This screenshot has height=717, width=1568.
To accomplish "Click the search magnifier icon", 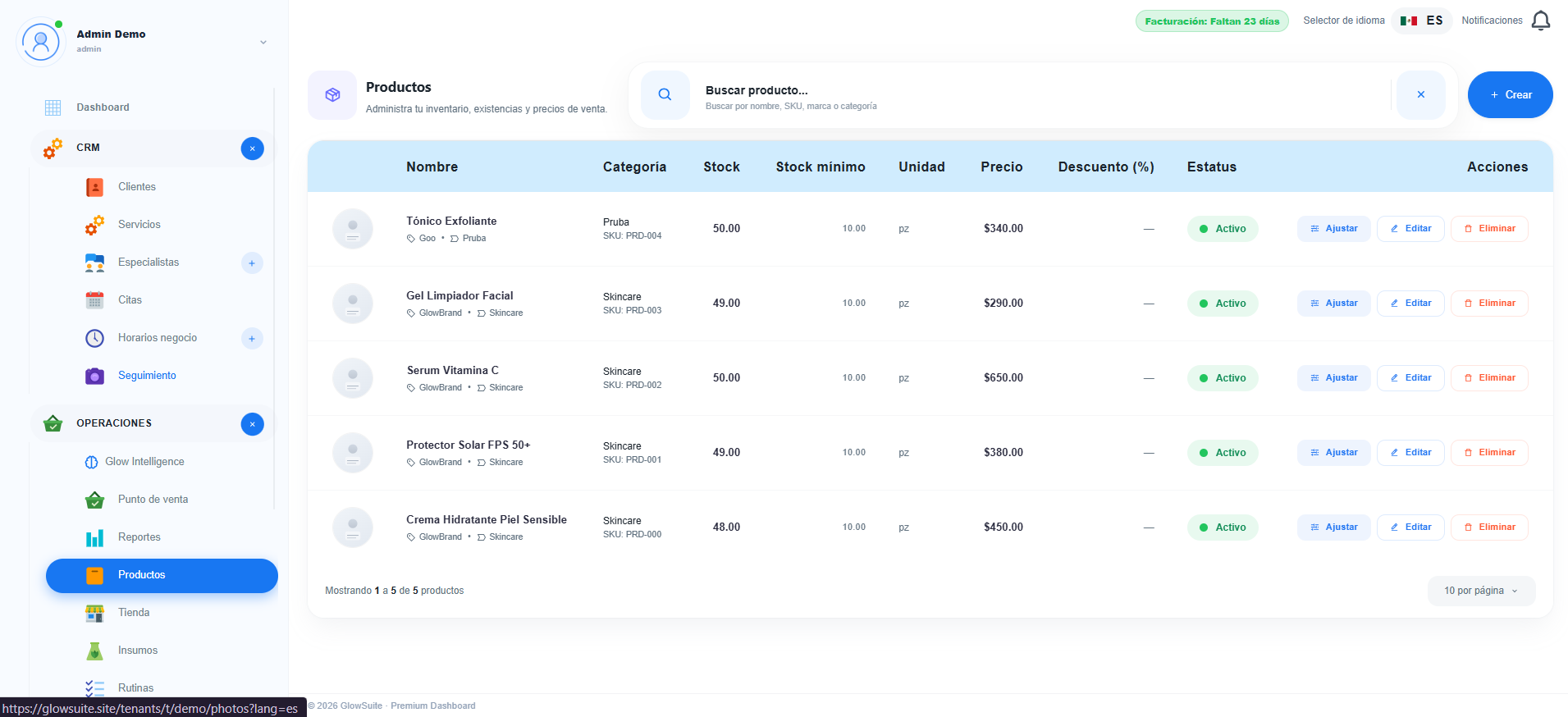I will click(665, 95).
